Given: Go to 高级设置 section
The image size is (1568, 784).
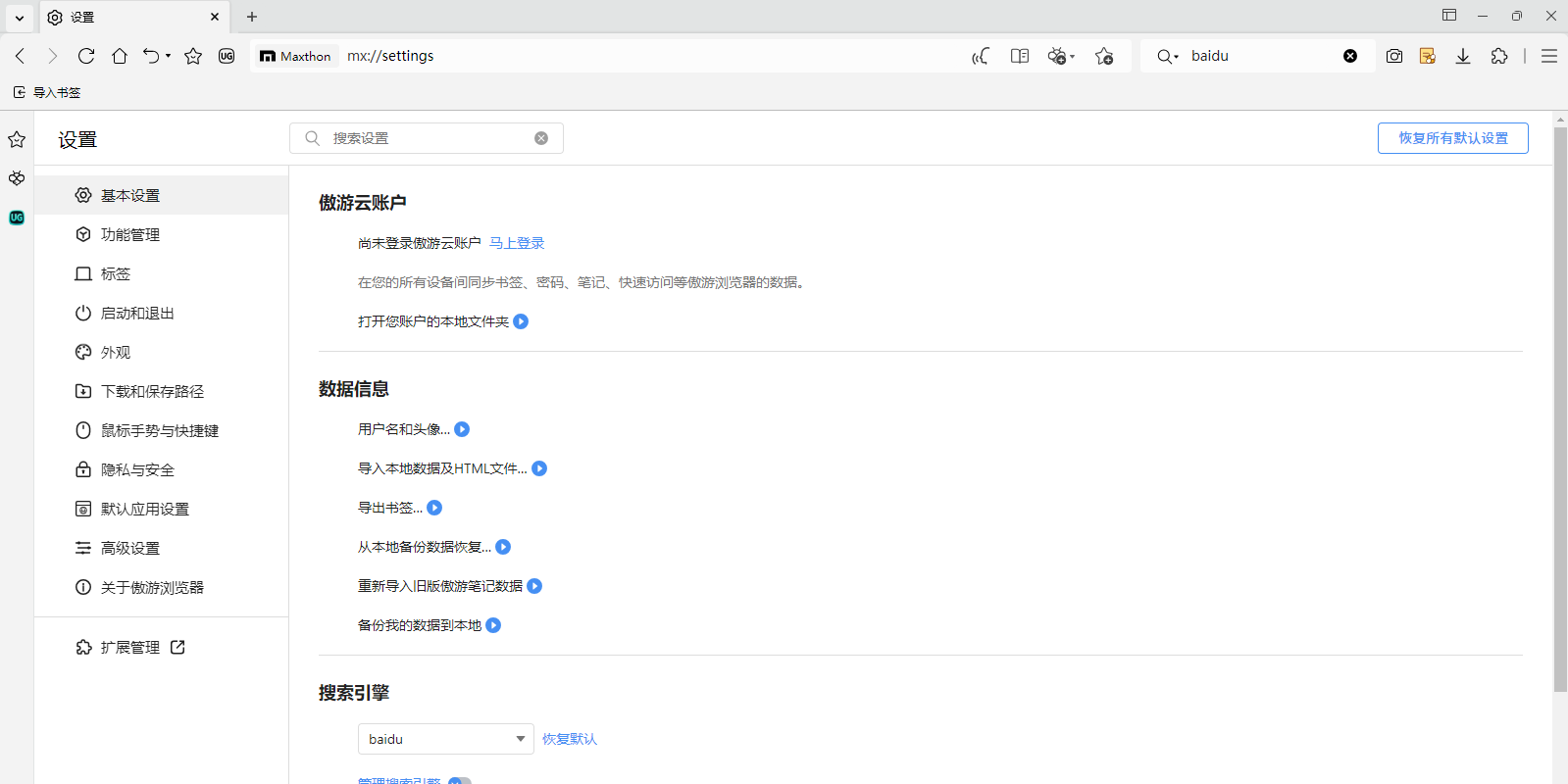Looking at the screenshot, I should click(129, 548).
